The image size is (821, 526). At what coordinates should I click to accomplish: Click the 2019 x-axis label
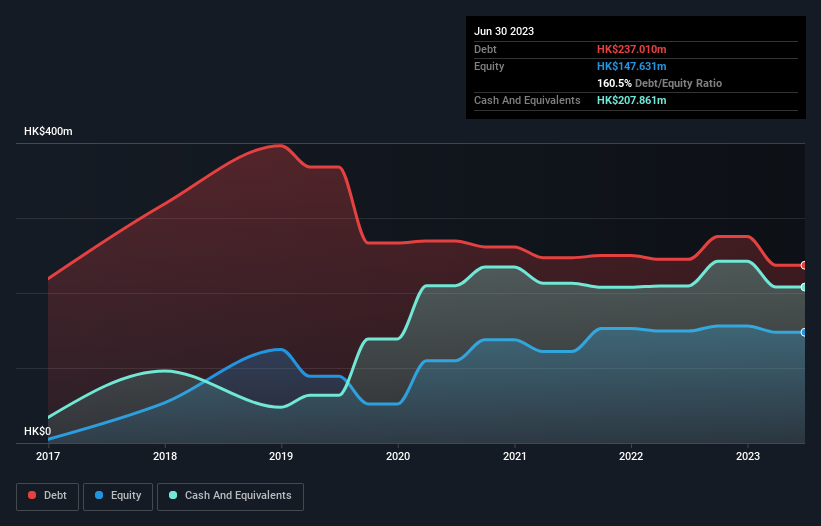(281, 456)
